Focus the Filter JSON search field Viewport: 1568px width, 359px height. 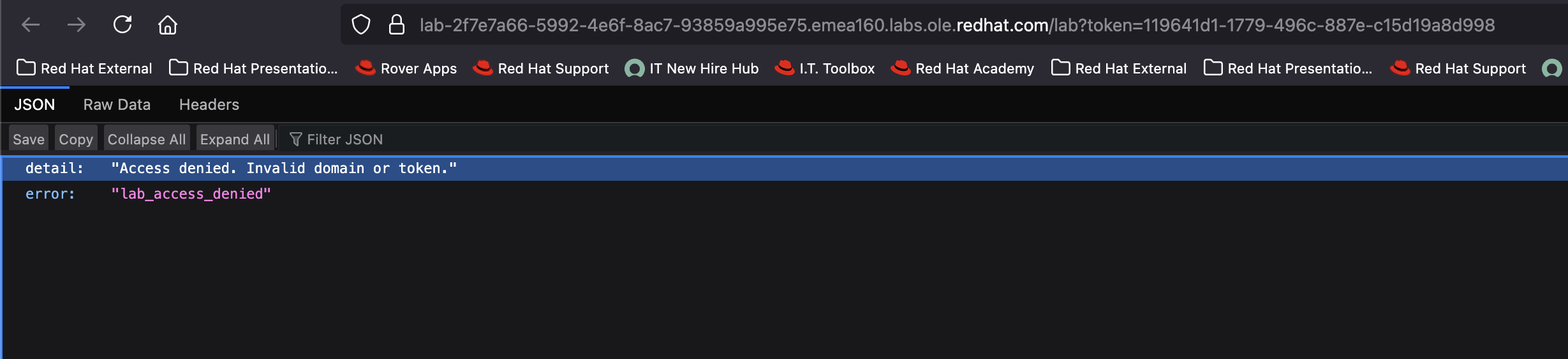[344, 139]
